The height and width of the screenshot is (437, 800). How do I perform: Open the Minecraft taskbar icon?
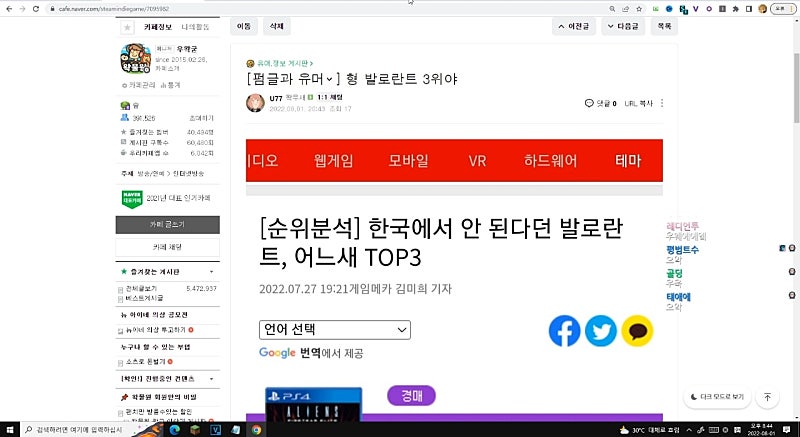195,430
